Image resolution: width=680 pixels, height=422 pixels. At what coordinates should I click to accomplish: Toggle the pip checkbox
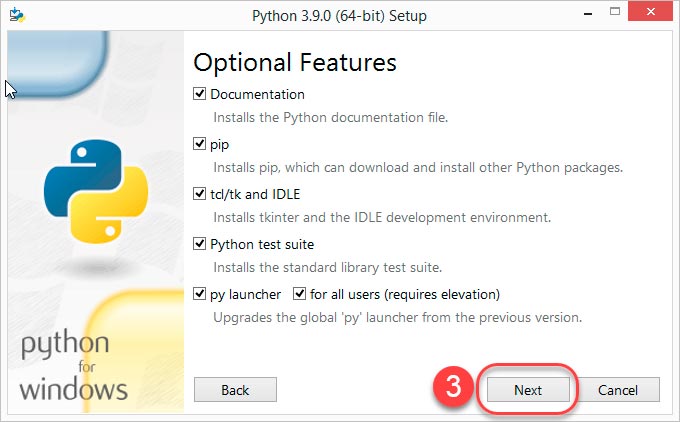coord(199,144)
